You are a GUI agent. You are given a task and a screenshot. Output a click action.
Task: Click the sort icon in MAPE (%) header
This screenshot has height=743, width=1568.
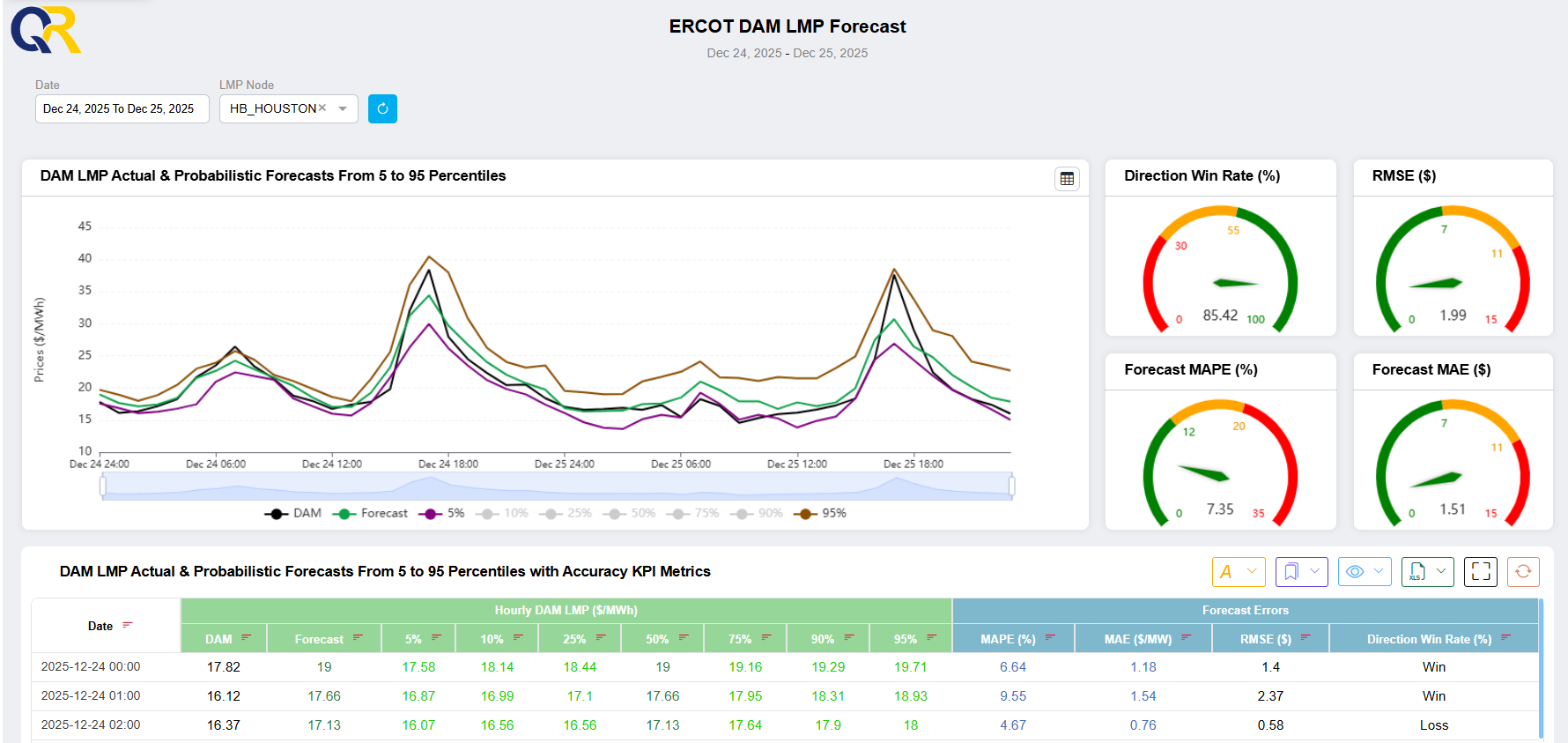coord(1051,637)
